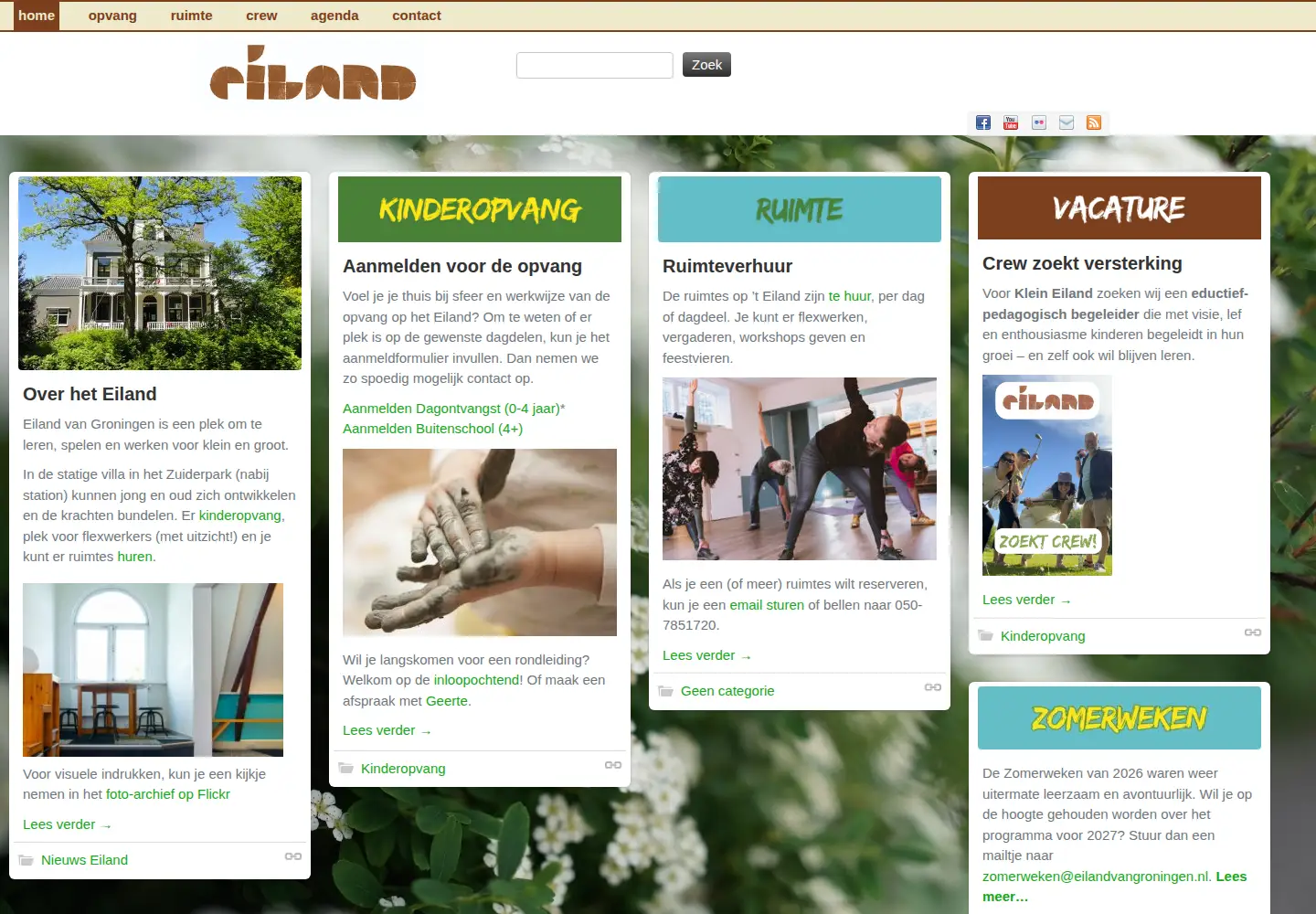The image size is (1316, 914).
Task: Click the Zomerweken teal banner
Action: coord(1120,718)
